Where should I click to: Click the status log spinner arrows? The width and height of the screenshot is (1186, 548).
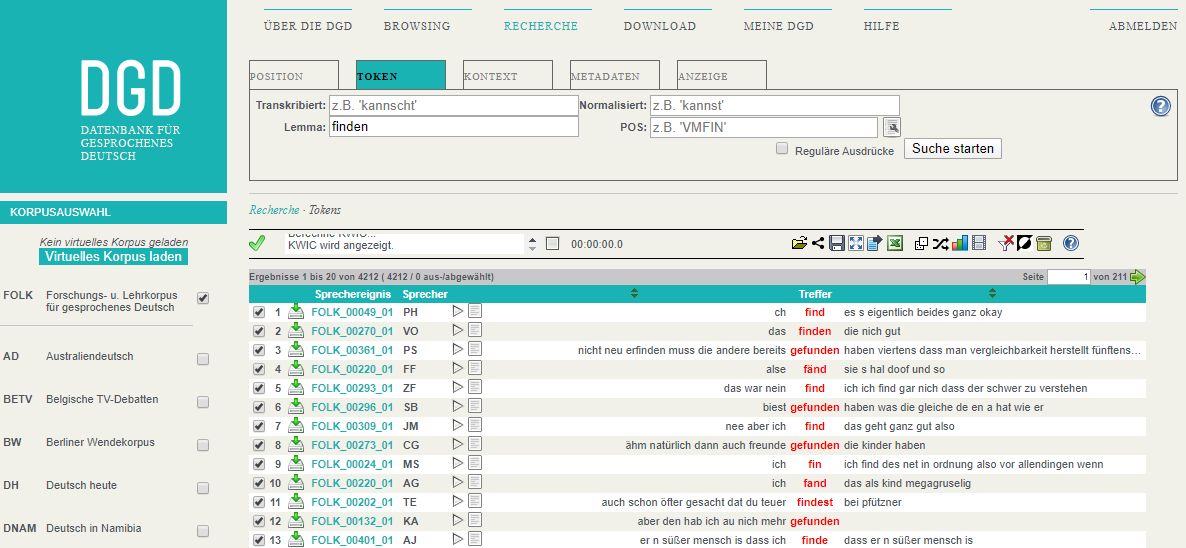(x=532, y=243)
